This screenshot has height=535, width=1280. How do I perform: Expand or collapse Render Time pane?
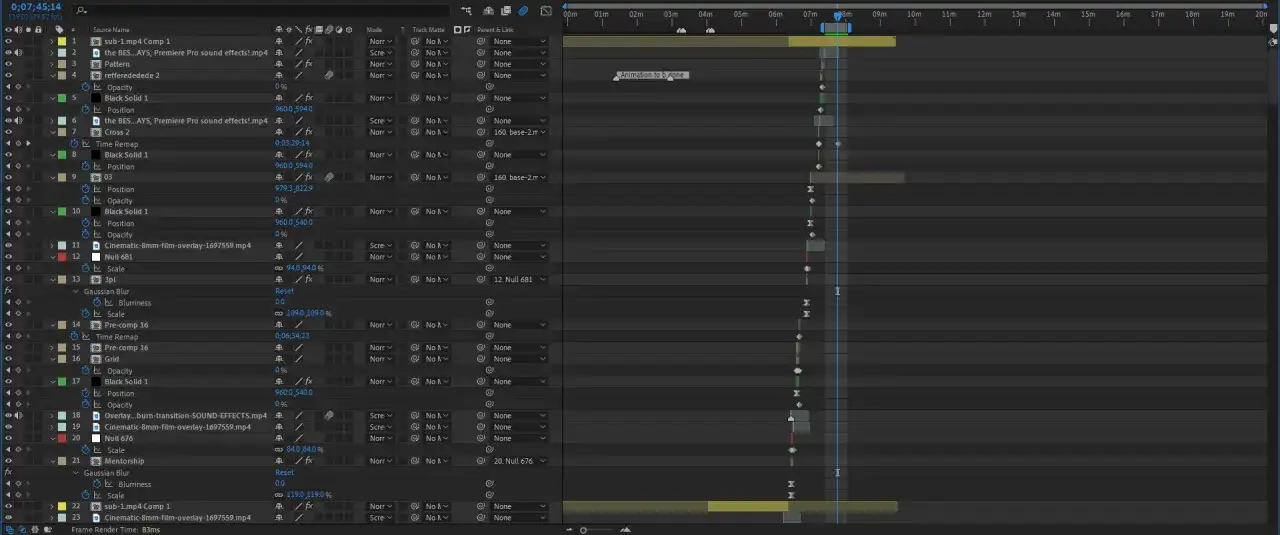46,529
